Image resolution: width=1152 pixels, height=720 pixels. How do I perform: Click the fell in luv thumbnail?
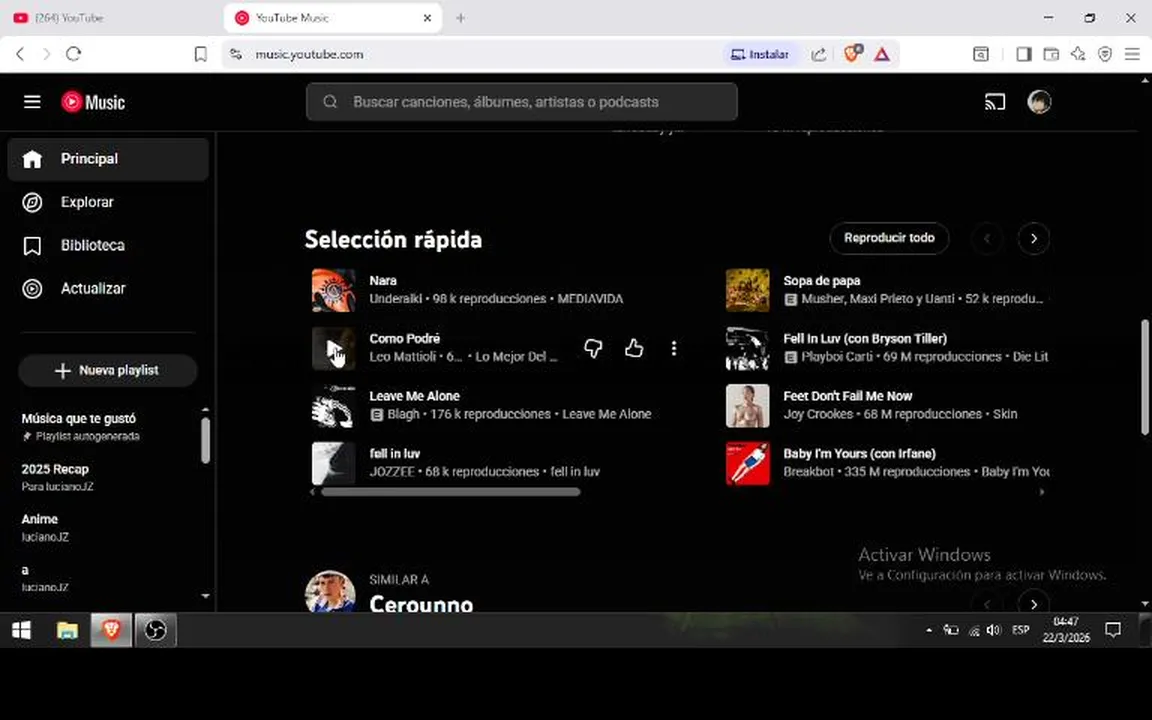tap(334, 464)
